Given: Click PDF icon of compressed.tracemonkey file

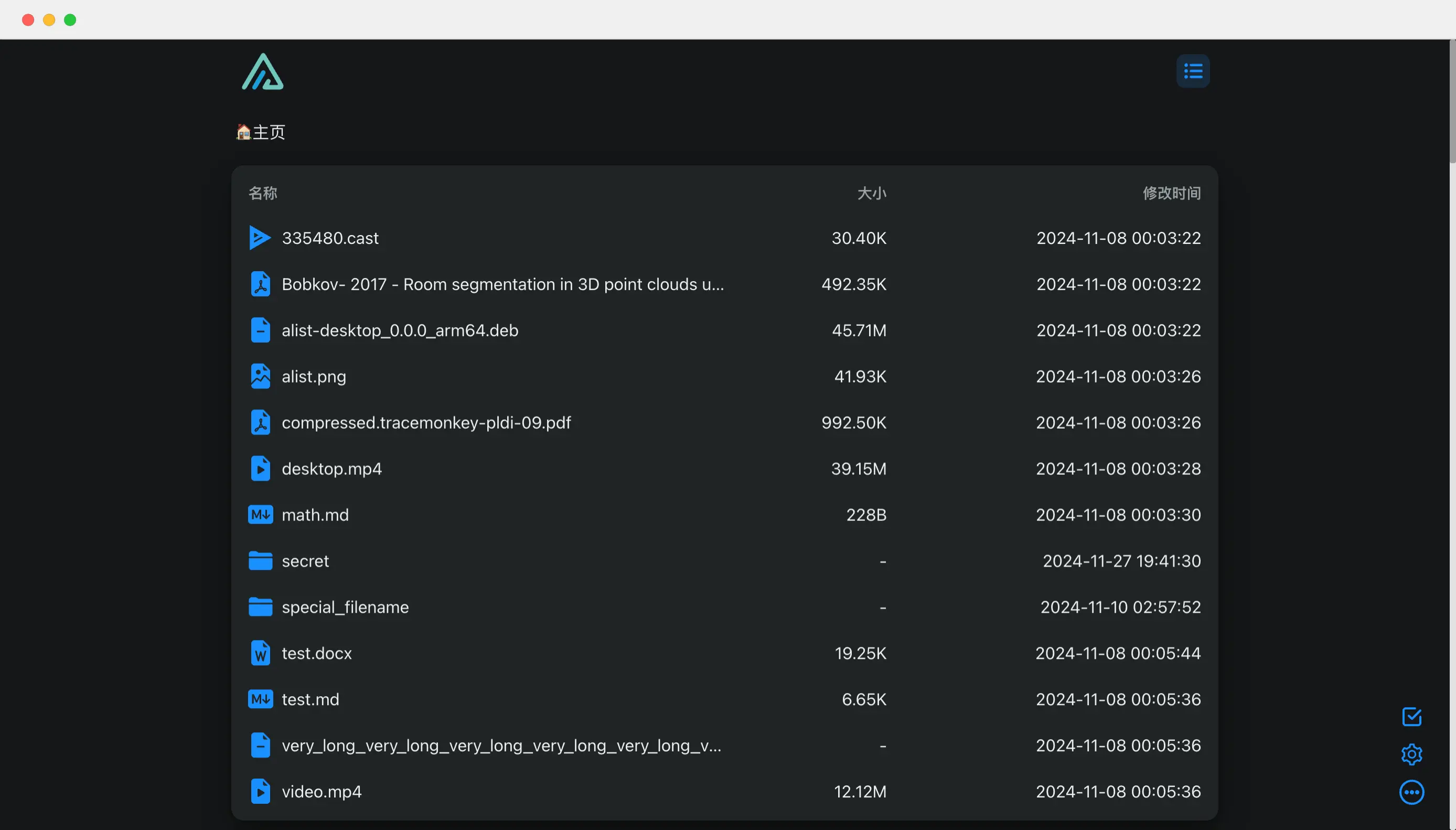Looking at the screenshot, I should (261, 422).
